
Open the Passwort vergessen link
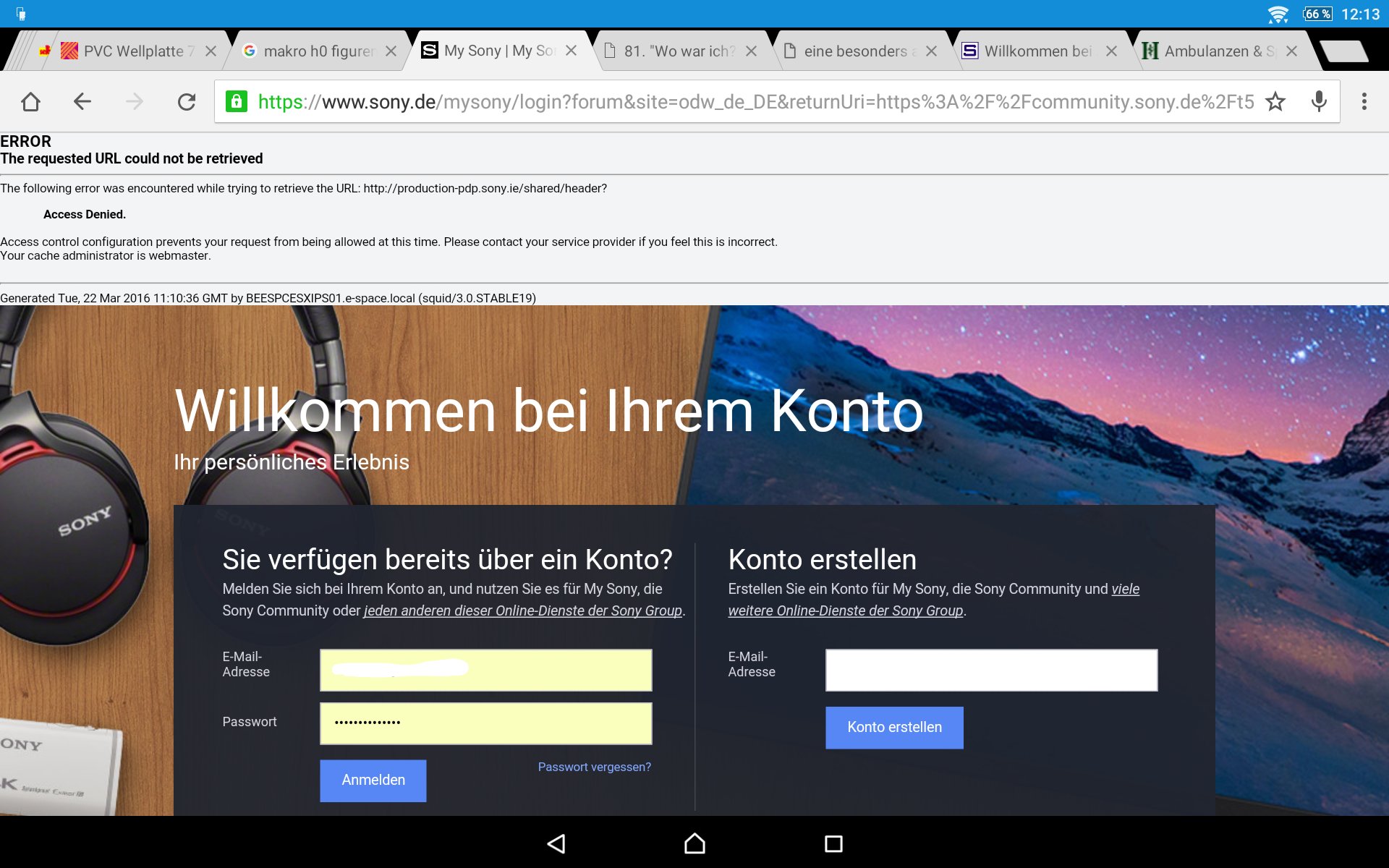click(x=594, y=767)
